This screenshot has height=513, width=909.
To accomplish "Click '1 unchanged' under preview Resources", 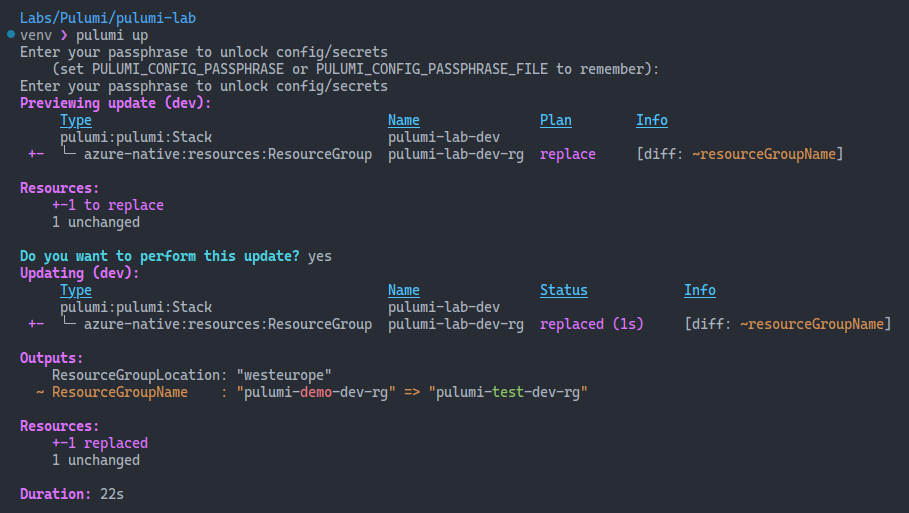I will pos(96,222).
